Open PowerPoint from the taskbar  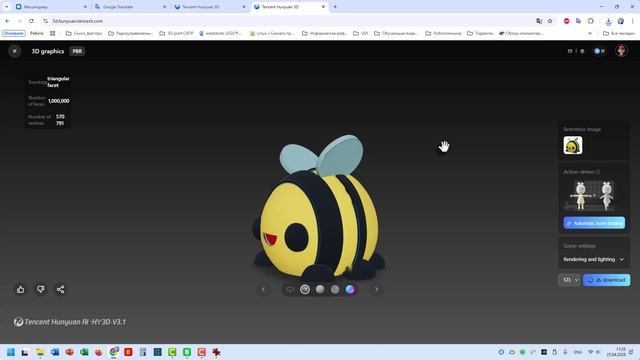pyautogui.click(x=69, y=352)
